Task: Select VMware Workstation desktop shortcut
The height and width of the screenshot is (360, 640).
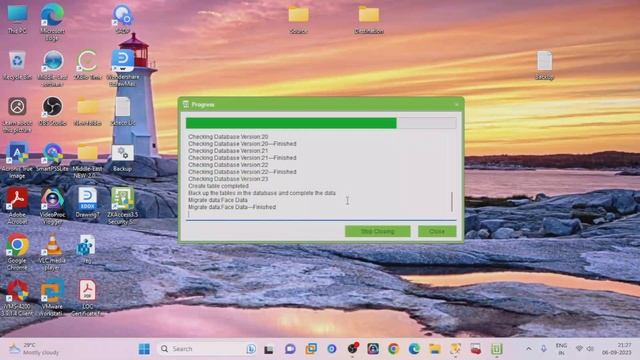Action: pyautogui.click(x=52, y=298)
